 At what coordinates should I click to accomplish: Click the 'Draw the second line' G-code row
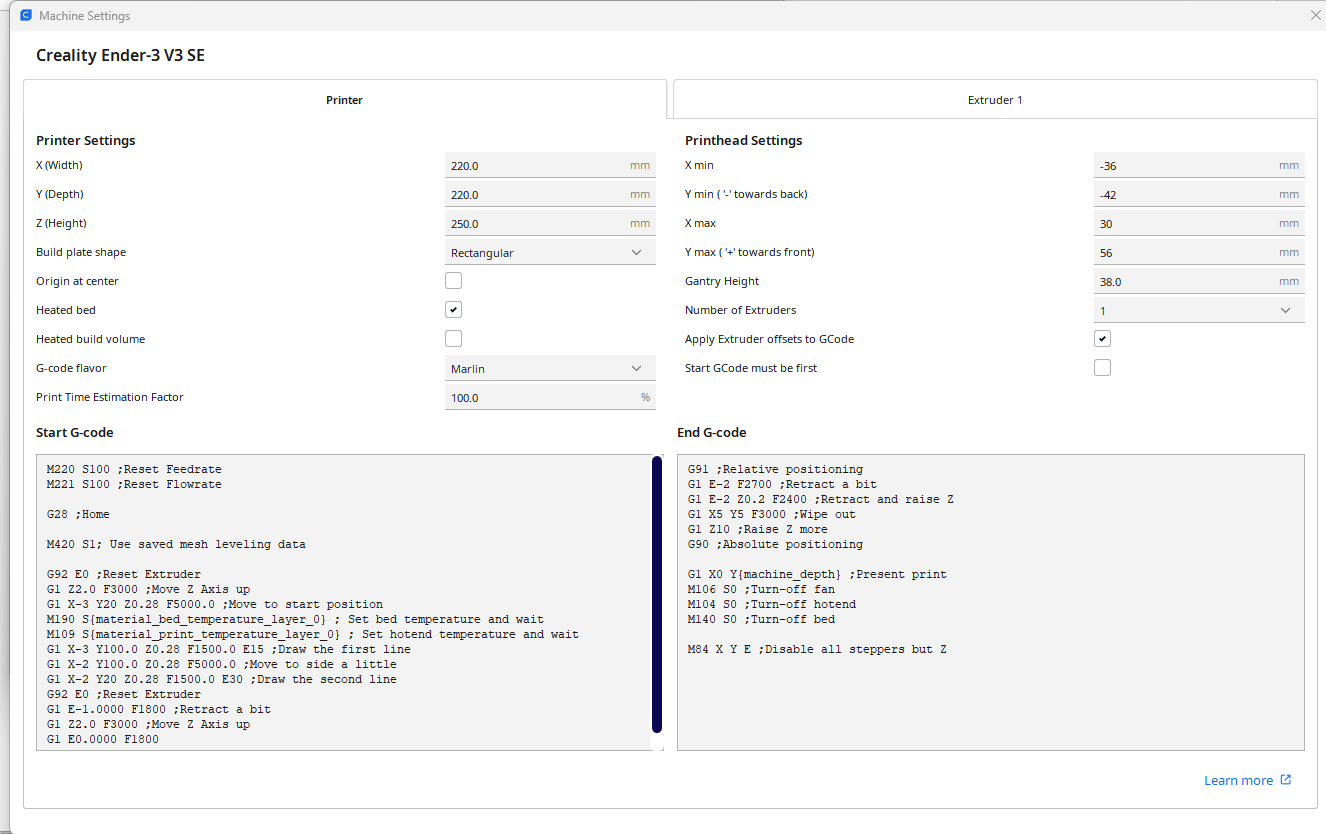pyautogui.click(x=221, y=679)
